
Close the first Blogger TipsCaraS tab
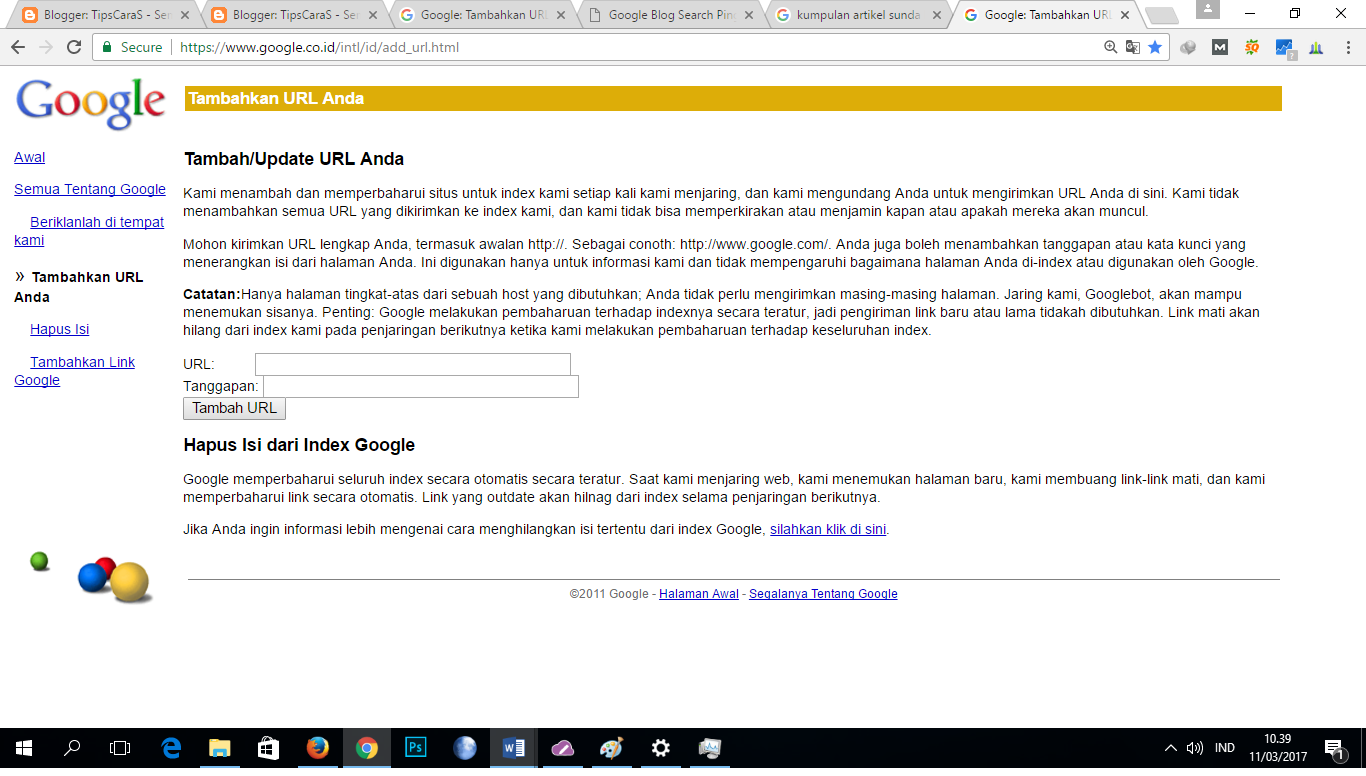pyautogui.click(x=185, y=15)
